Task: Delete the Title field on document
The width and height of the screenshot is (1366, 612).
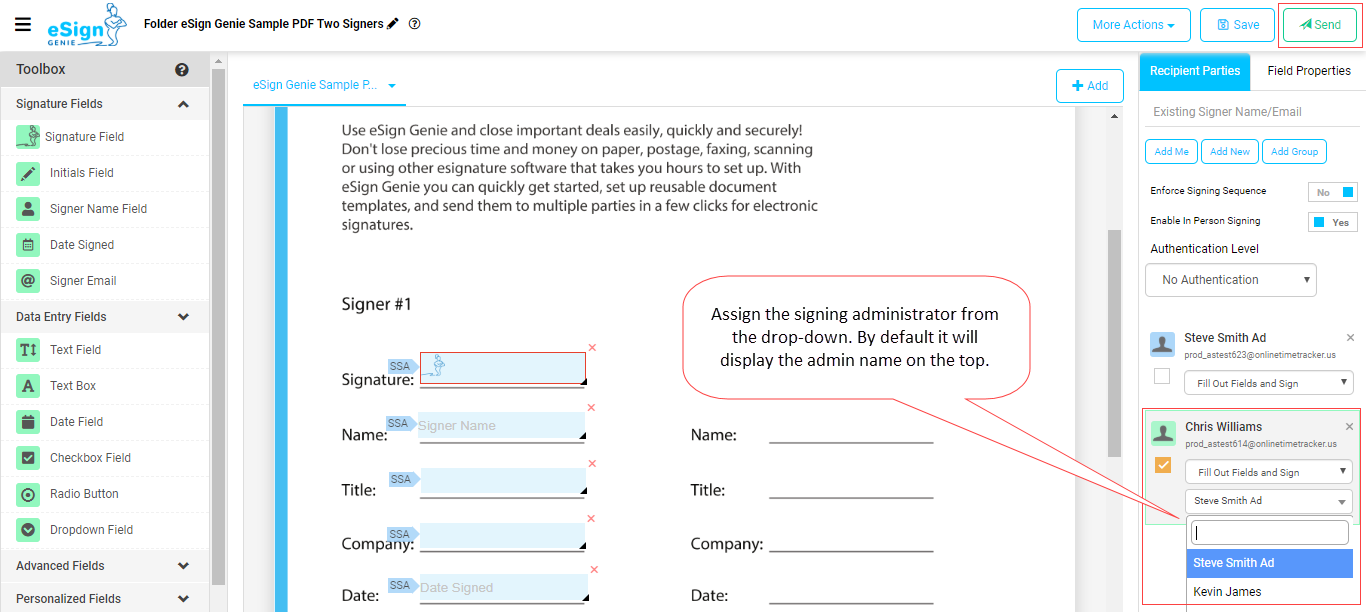Action: pyautogui.click(x=592, y=464)
